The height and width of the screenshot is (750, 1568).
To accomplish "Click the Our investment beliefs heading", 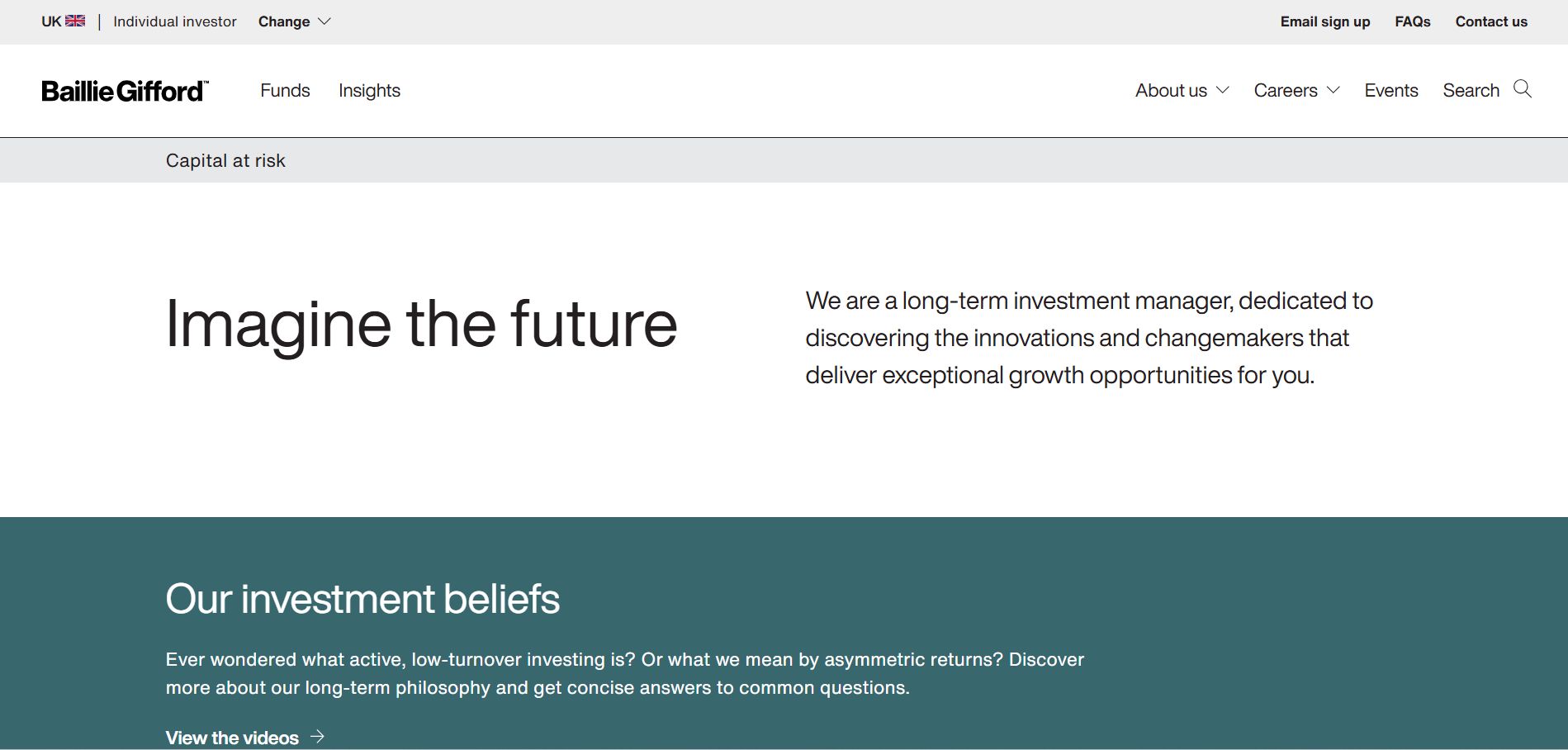I will click(362, 599).
